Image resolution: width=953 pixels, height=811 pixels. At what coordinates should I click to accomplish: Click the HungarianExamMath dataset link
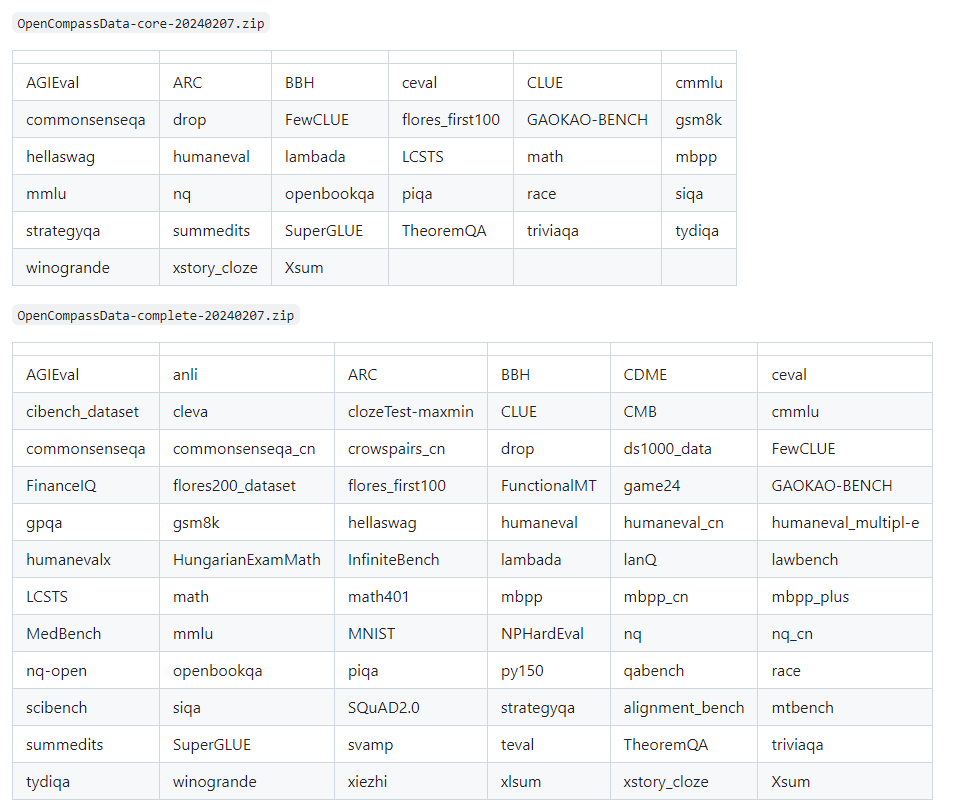click(x=245, y=559)
